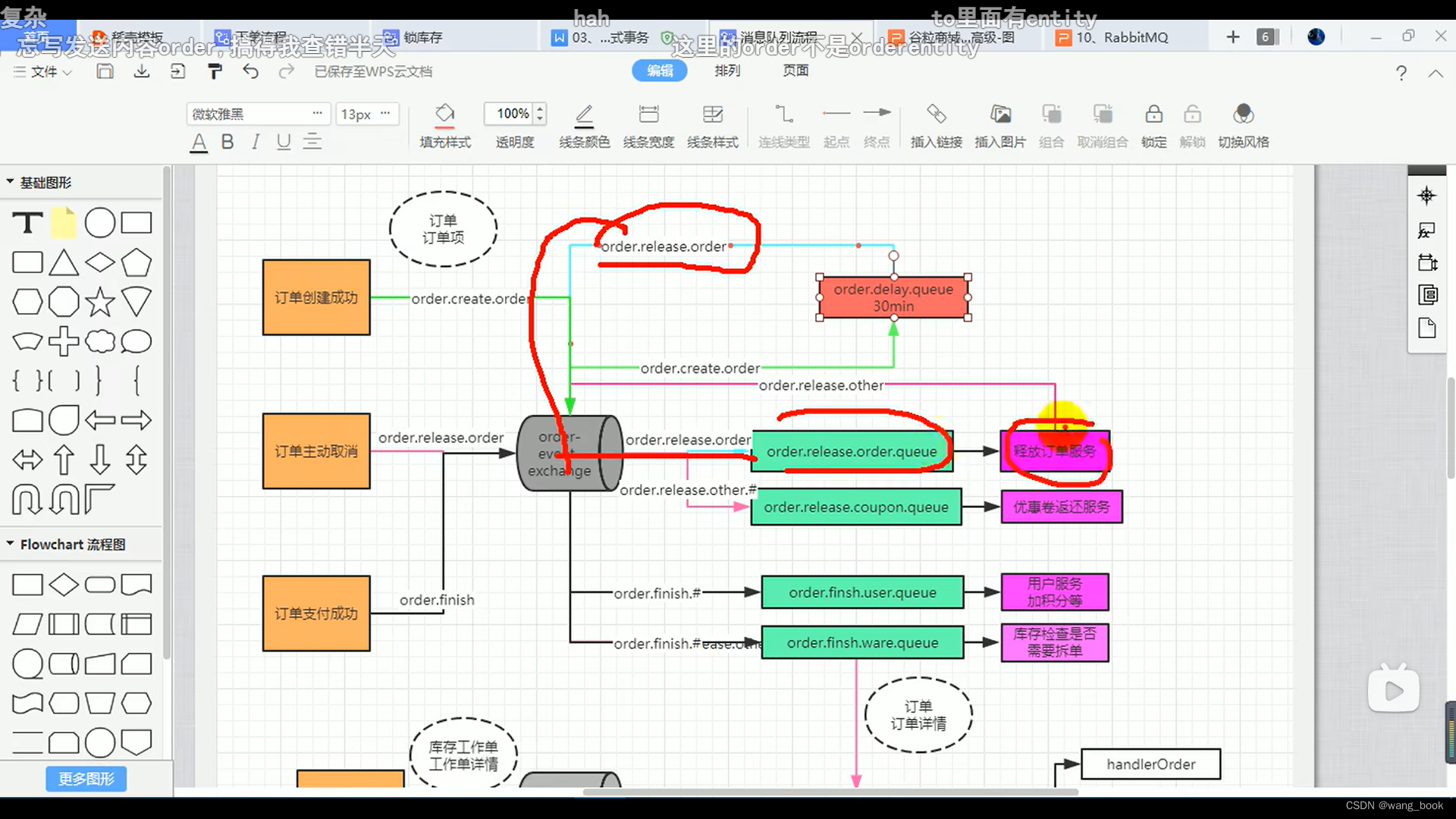This screenshot has height=819, width=1456.
Task: Open line width (线条宽度) option
Action: coord(648,125)
